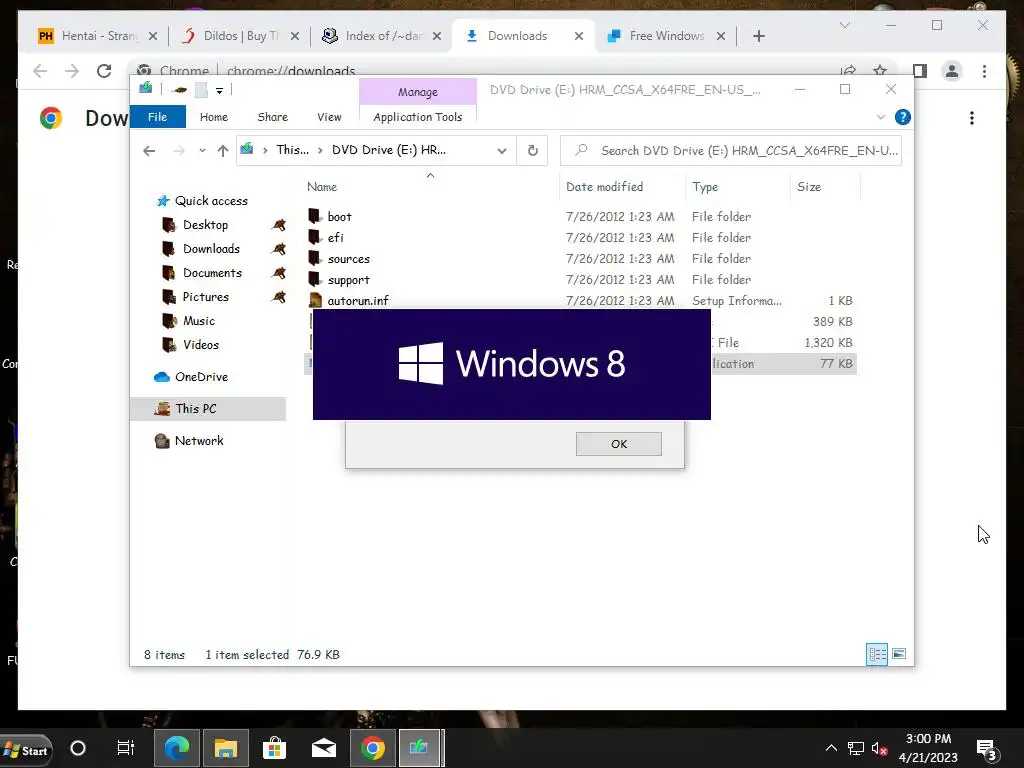The image size is (1024, 768).
Task: Open Explorer help question mark icon
Action: click(903, 117)
